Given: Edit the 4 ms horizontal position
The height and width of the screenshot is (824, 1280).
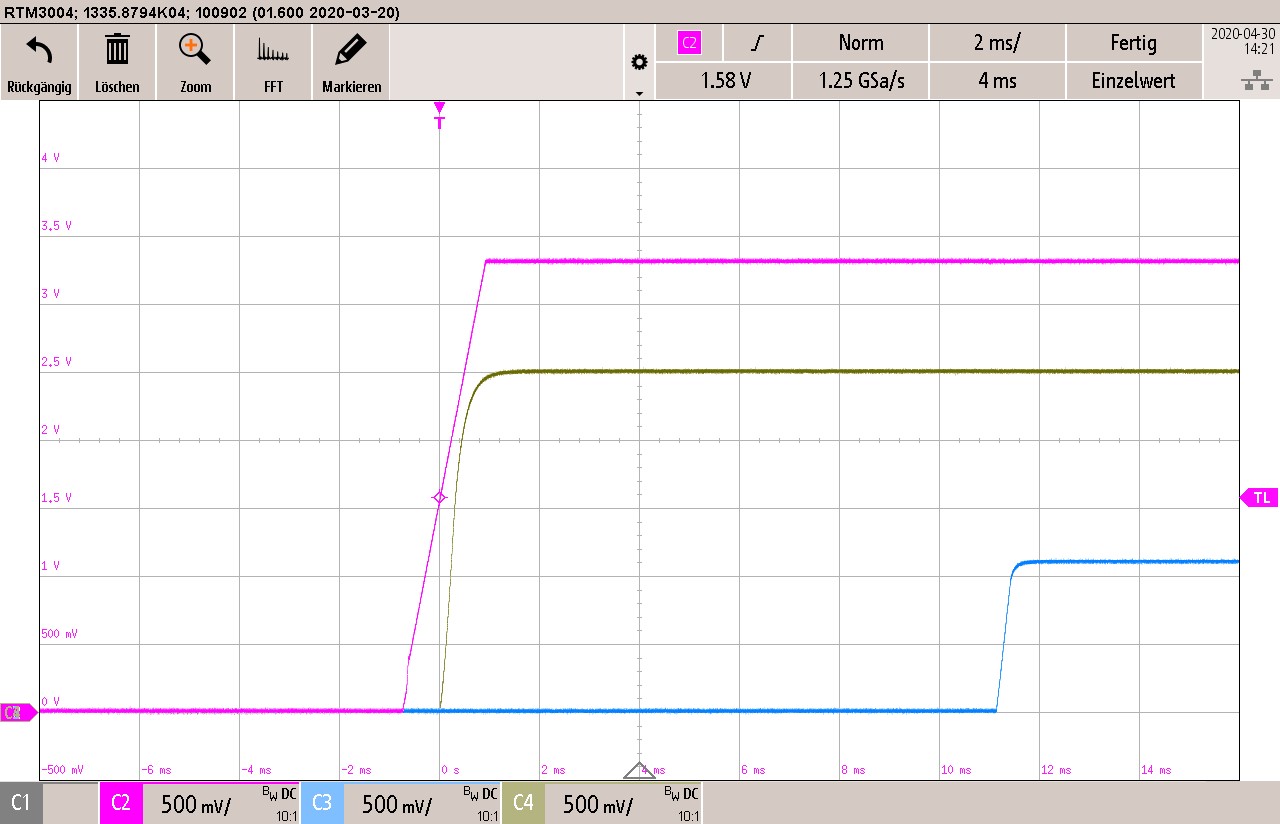Looking at the screenshot, I should (998, 81).
